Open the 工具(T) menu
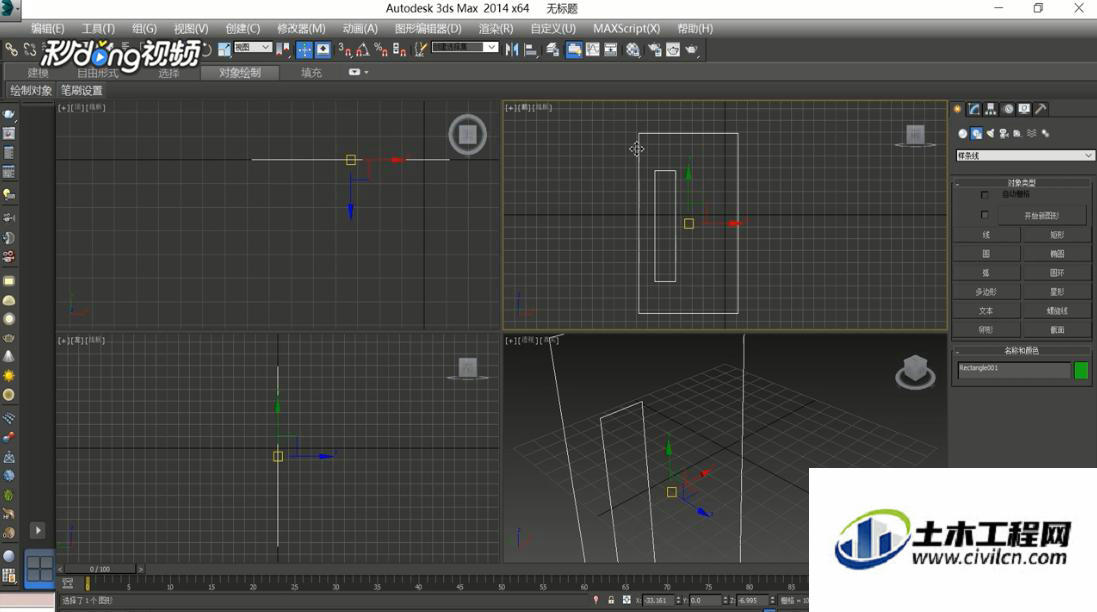 click(98, 29)
